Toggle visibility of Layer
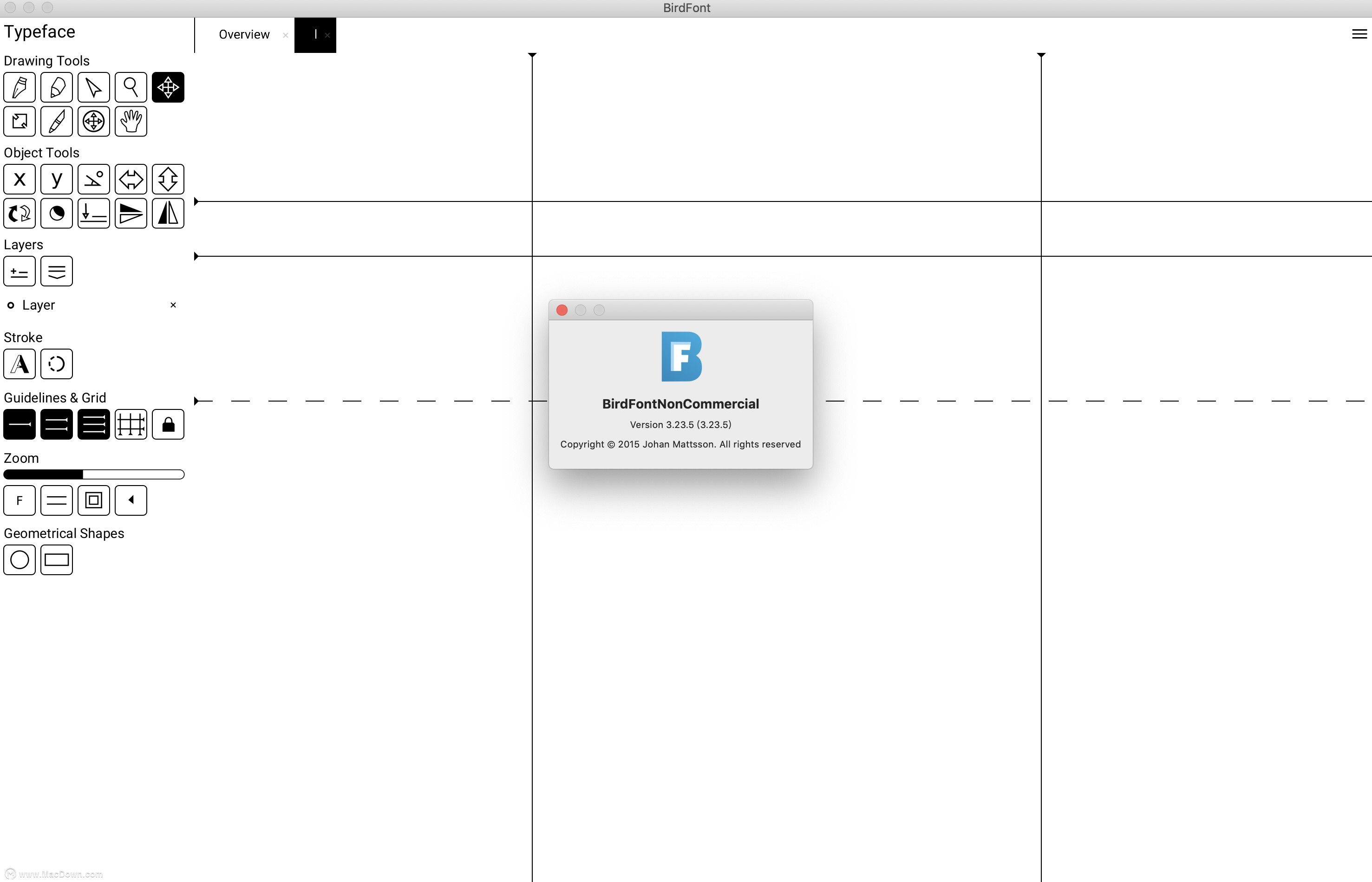The height and width of the screenshot is (882, 1372). coord(10,305)
